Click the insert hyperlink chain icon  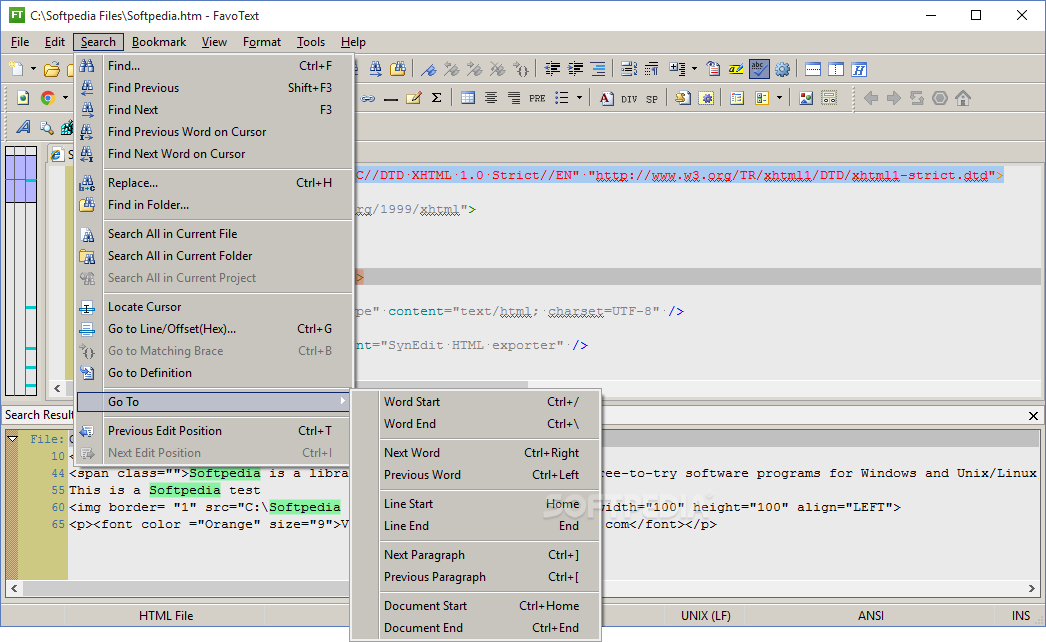pyautogui.click(x=368, y=98)
